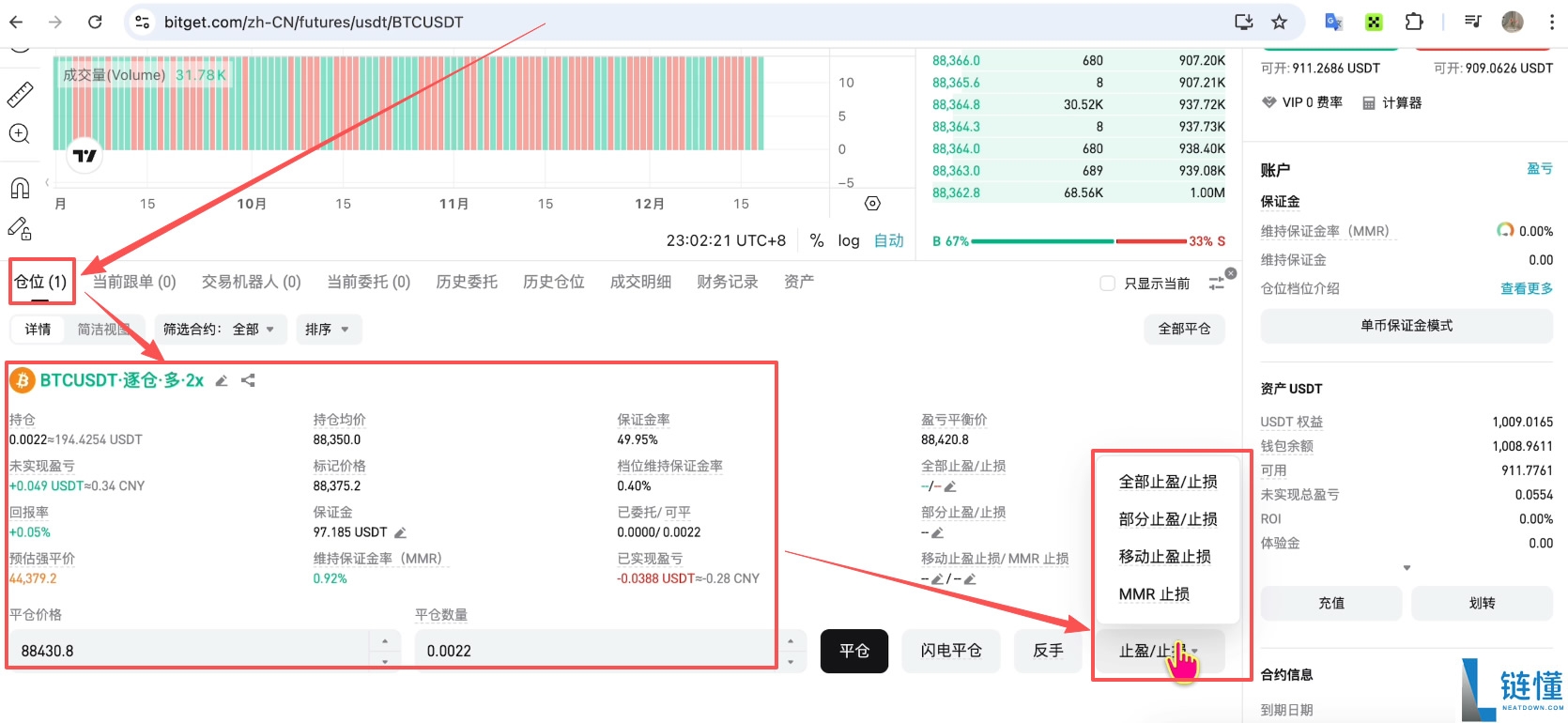Choose 部分止盈/止损 from the menu
This screenshot has height=723, width=1568.
tap(1168, 519)
